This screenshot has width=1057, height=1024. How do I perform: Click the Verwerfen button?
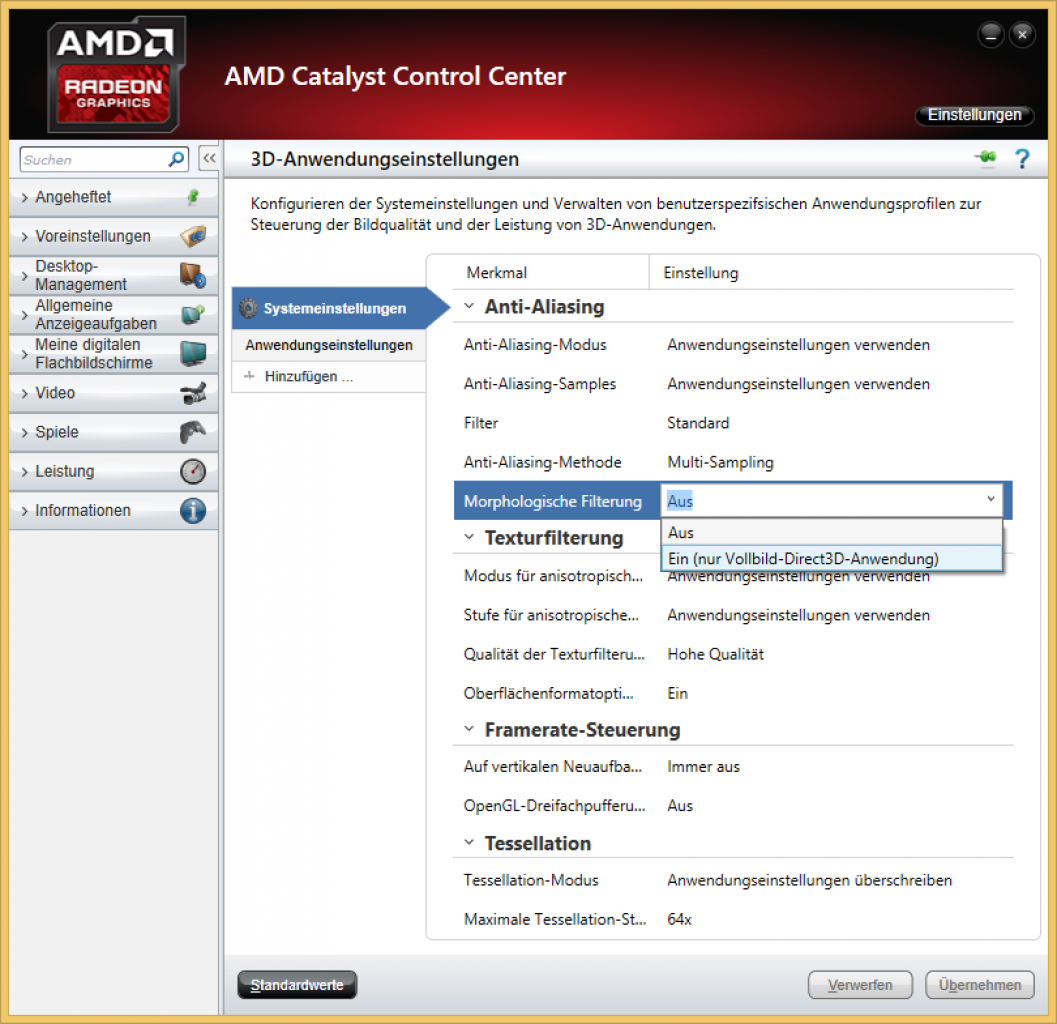pyautogui.click(x=859, y=985)
